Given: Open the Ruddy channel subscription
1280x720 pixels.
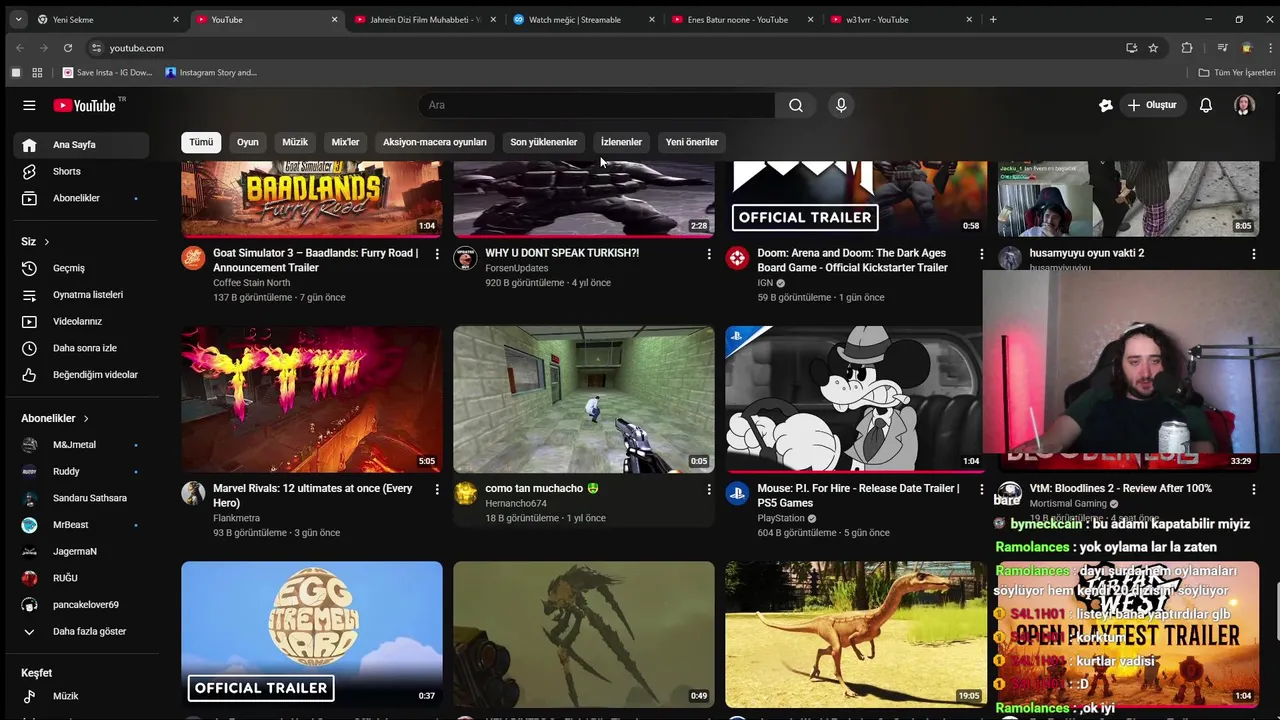Looking at the screenshot, I should 81,471.
